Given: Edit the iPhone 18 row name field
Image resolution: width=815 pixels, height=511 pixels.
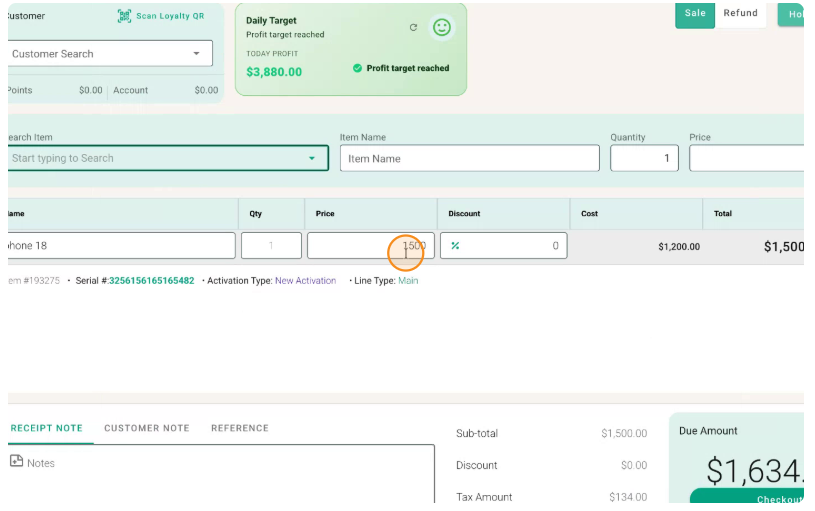Looking at the screenshot, I should (x=122, y=246).
